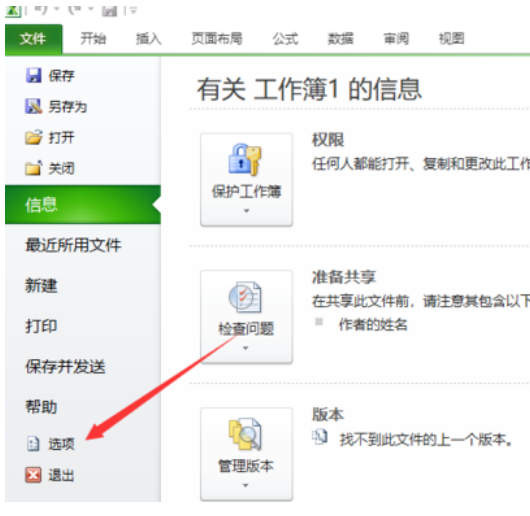Click the lock and key icon

tap(245, 159)
